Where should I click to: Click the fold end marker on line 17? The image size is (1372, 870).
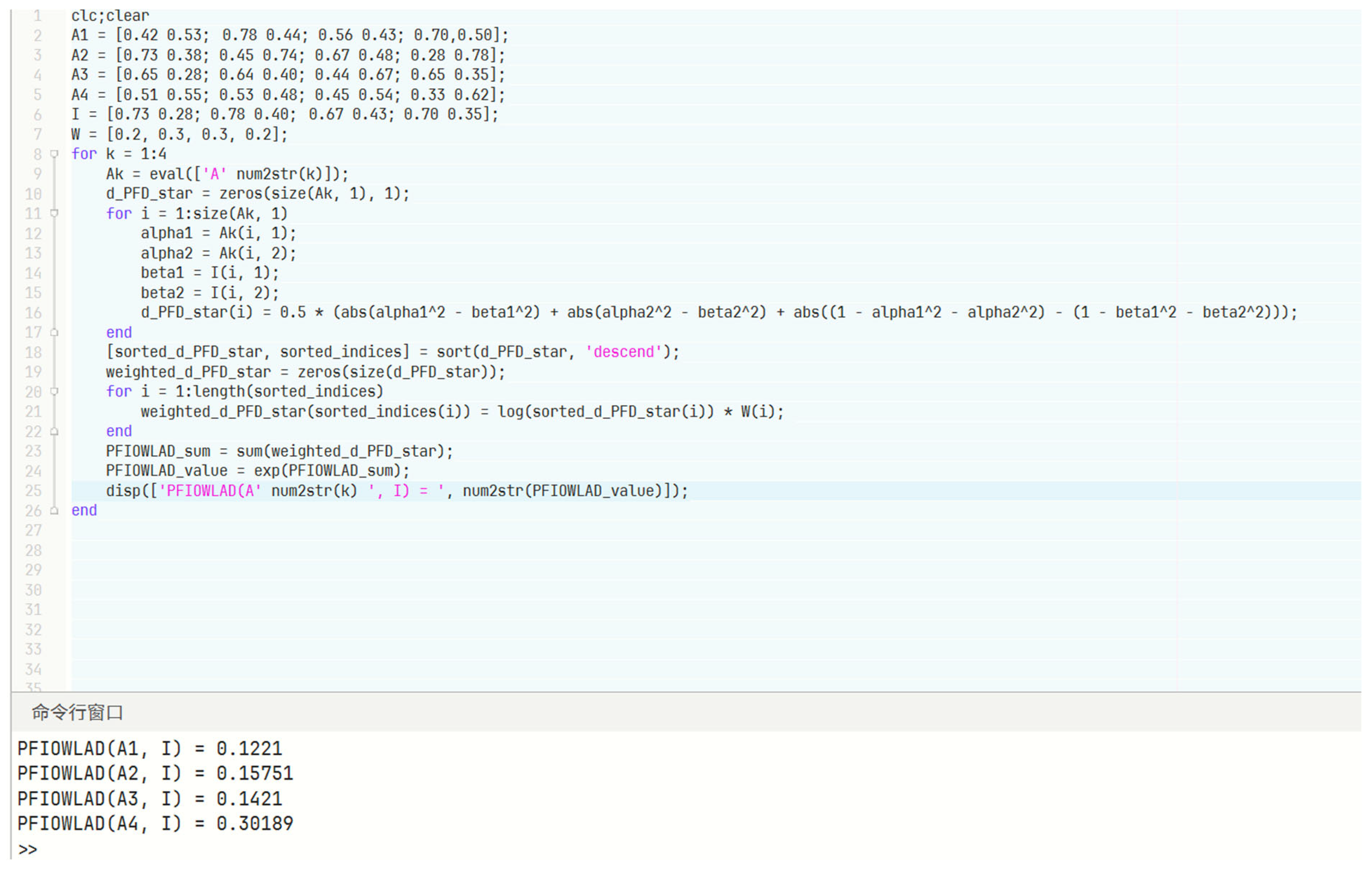coord(55,332)
